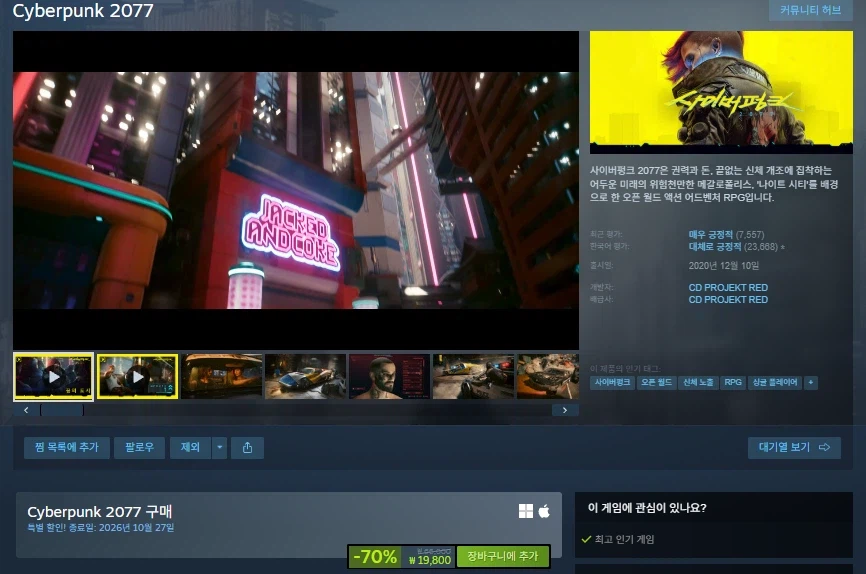Click the plus button to add tags
This screenshot has height=574, width=866.
pos(811,382)
